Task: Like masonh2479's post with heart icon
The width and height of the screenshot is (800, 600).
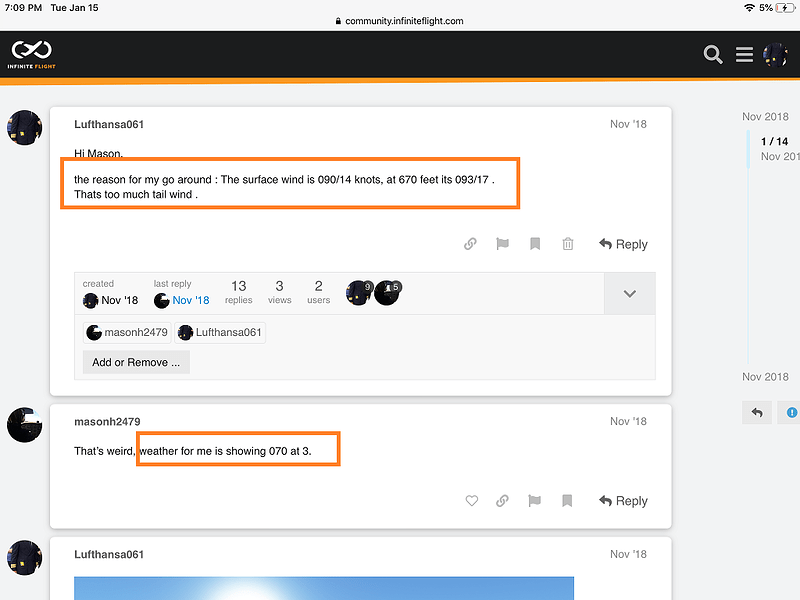Action: (472, 501)
